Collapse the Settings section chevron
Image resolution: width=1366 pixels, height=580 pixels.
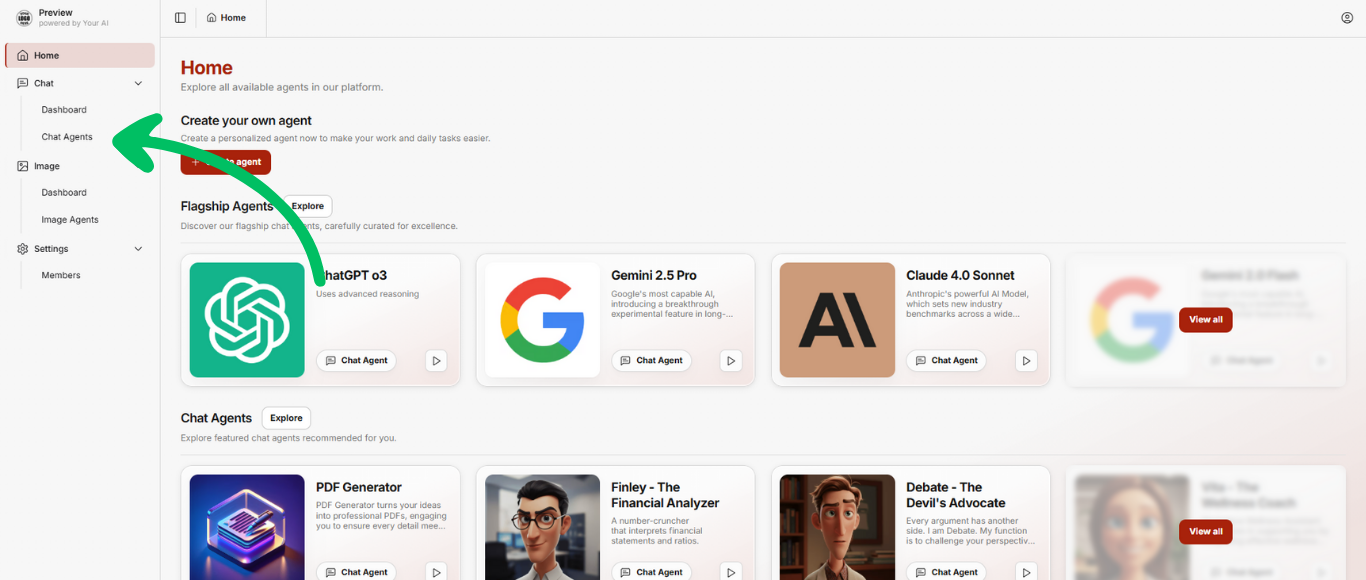[138, 249]
